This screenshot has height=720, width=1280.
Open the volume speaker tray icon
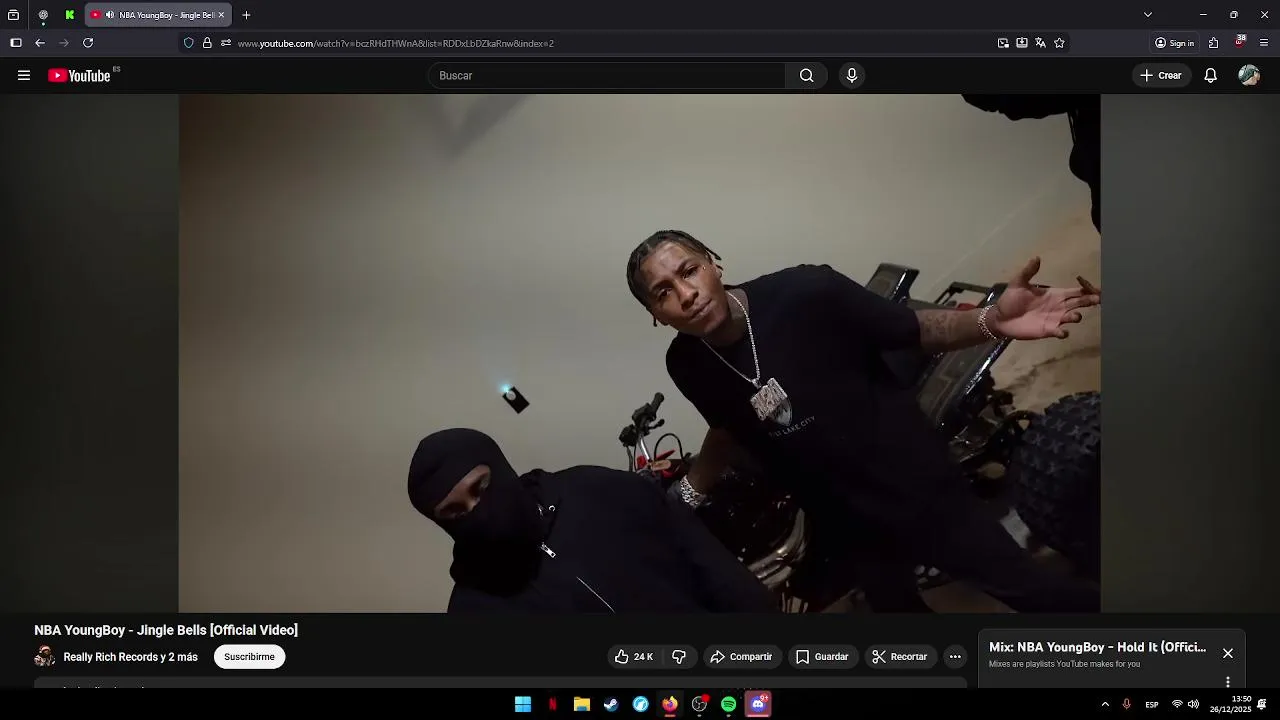click(x=1193, y=704)
